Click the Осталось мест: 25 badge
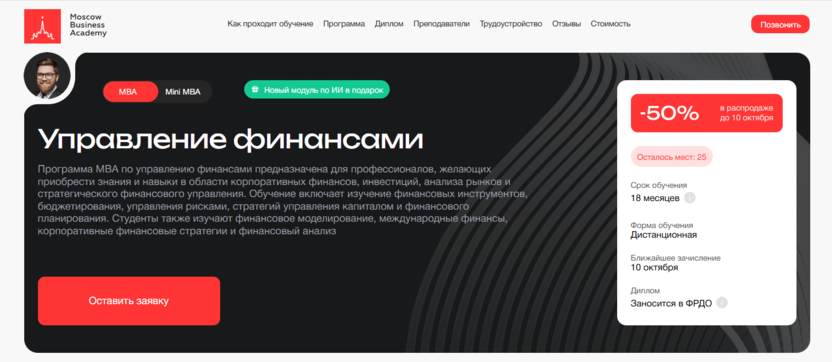This screenshot has height=362, width=832. tap(672, 157)
